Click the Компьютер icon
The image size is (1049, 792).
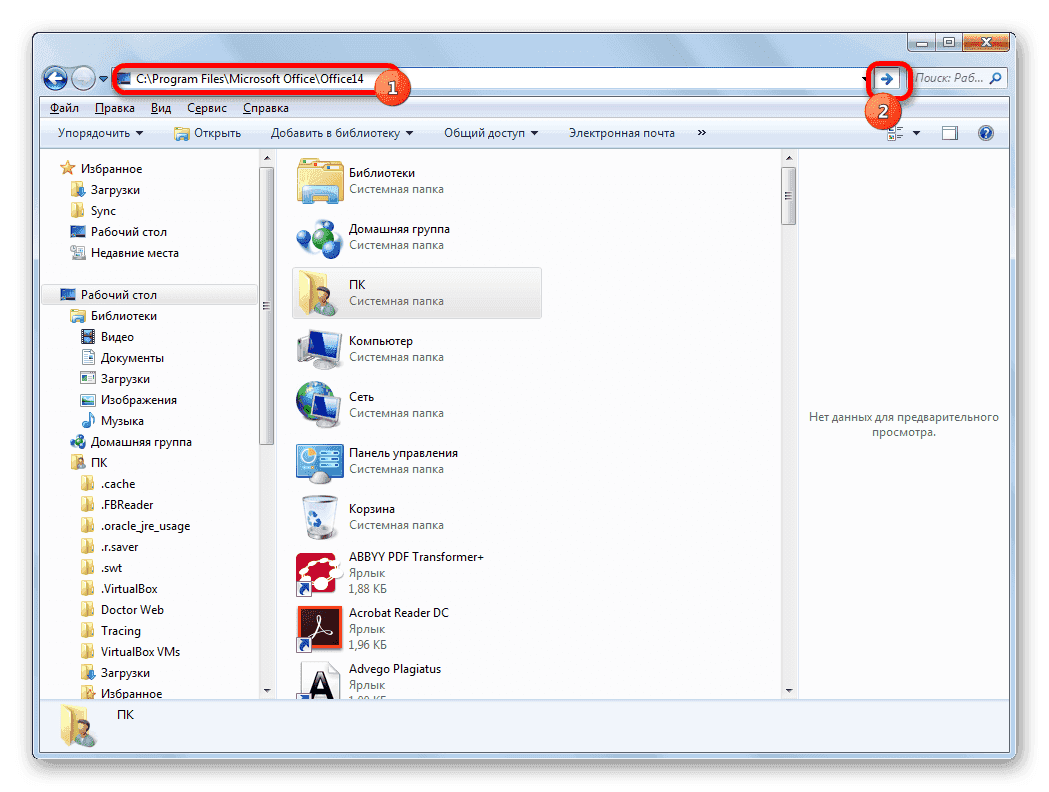pos(320,349)
